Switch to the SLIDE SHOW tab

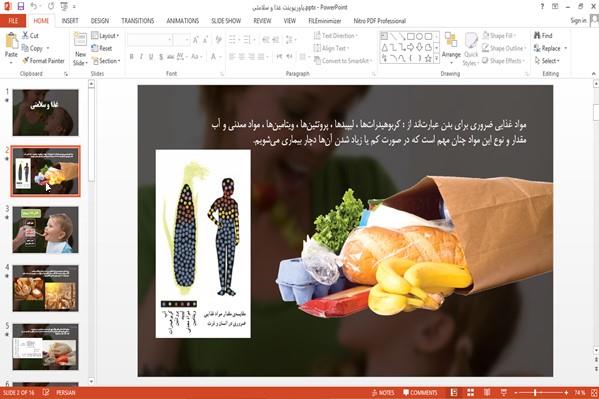coord(226,21)
